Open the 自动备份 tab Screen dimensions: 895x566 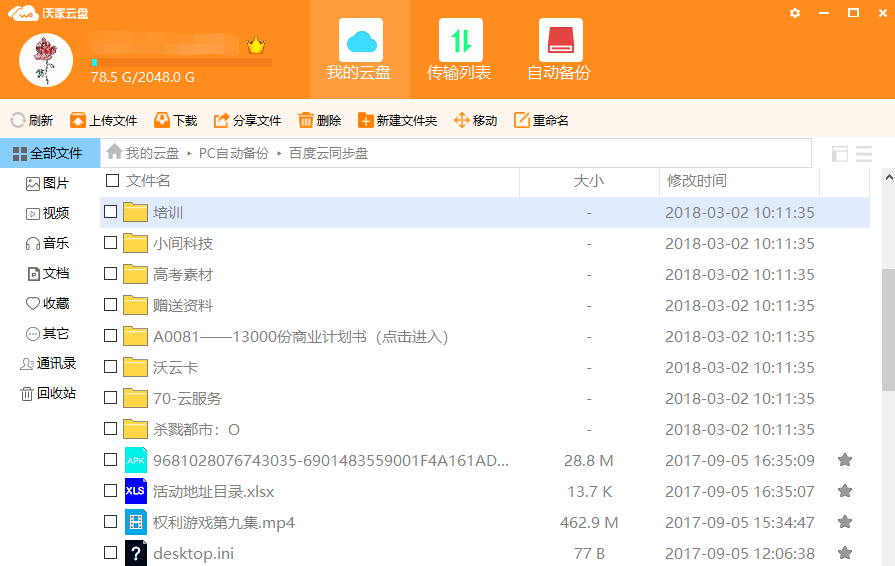tap(559, 51)
